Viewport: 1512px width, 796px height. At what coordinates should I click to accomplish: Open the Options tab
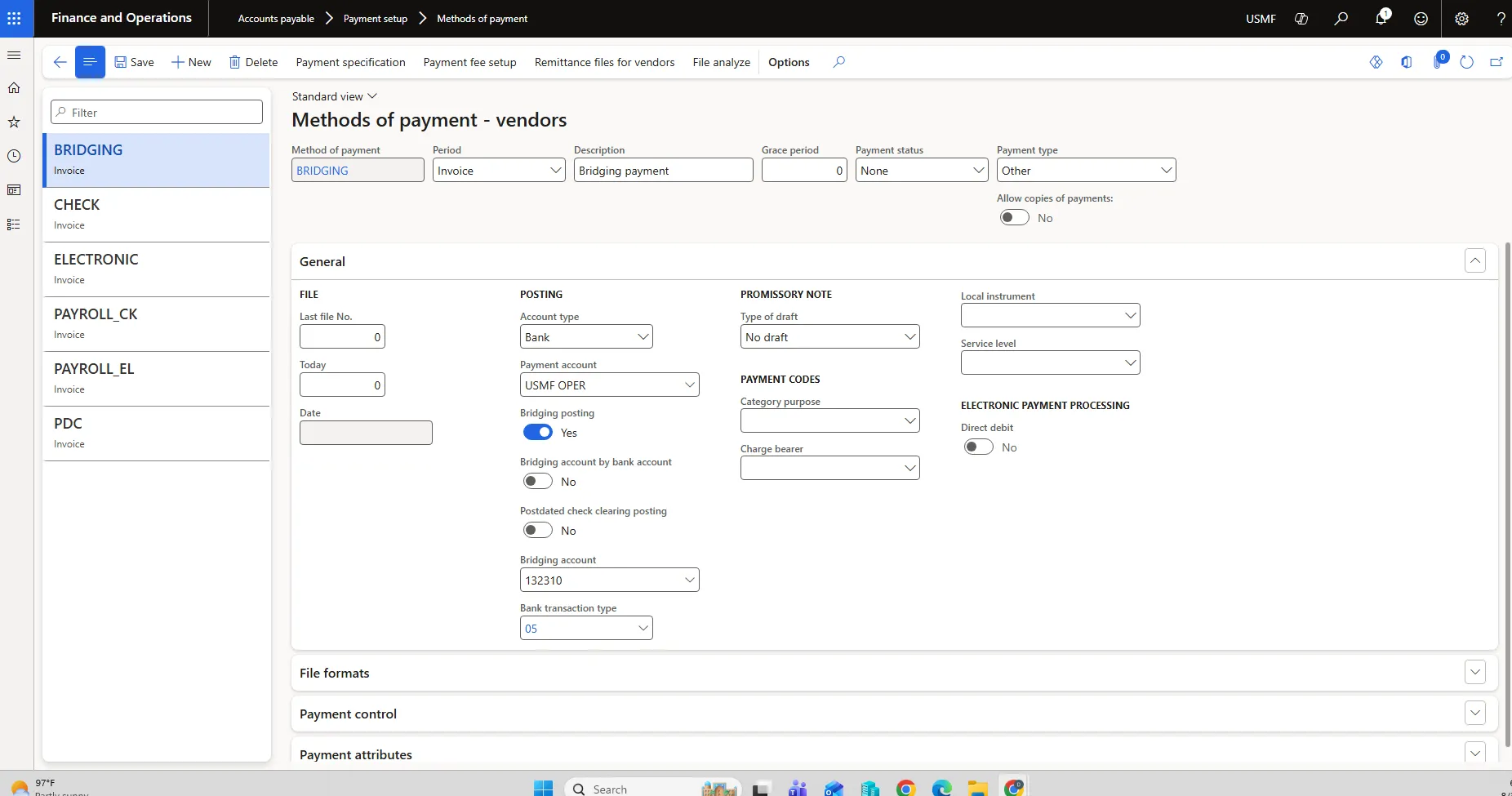click(x=789, y=62)
